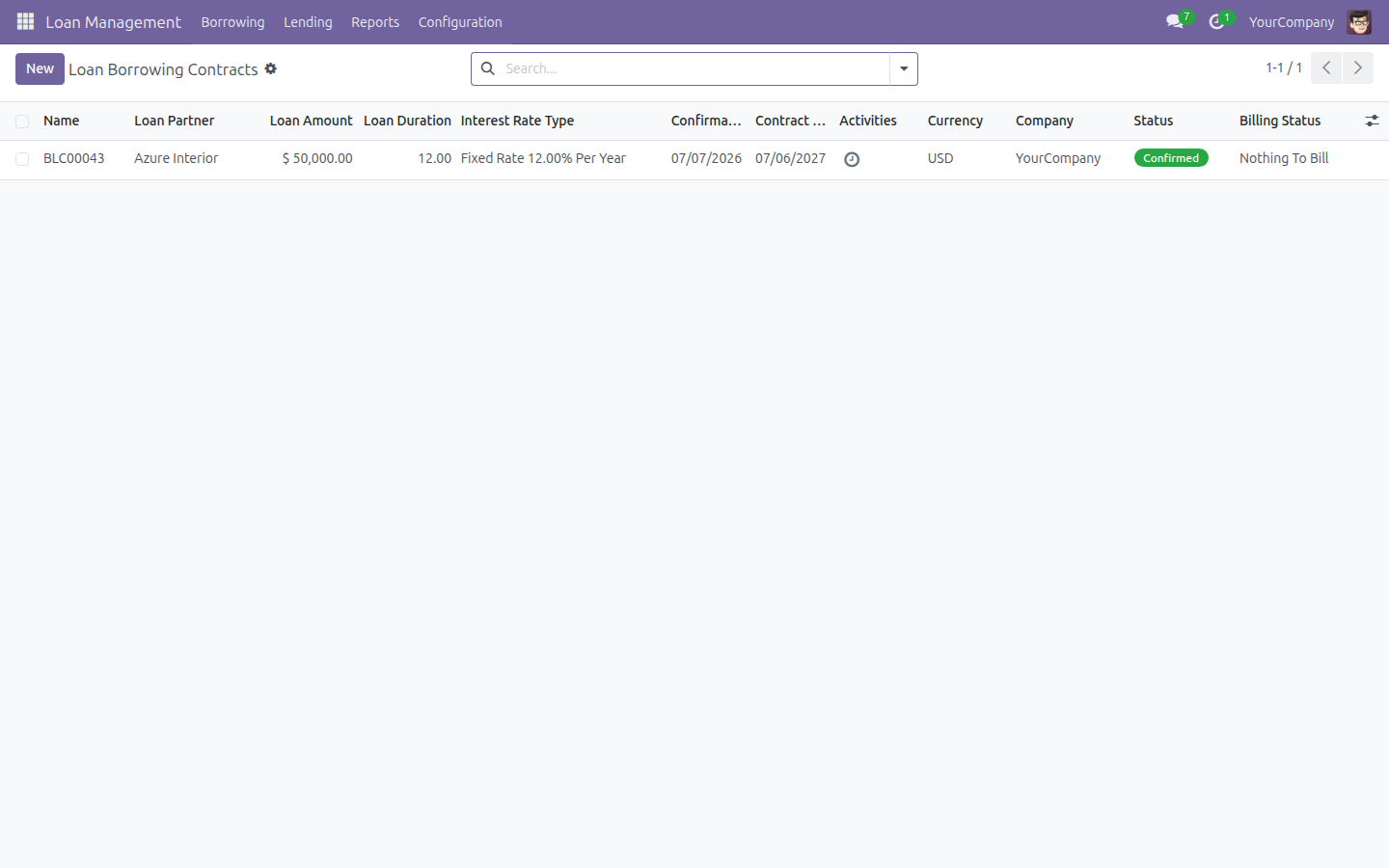Sort by Status column header
The image size is (1389, 868).
(1153, 121)
